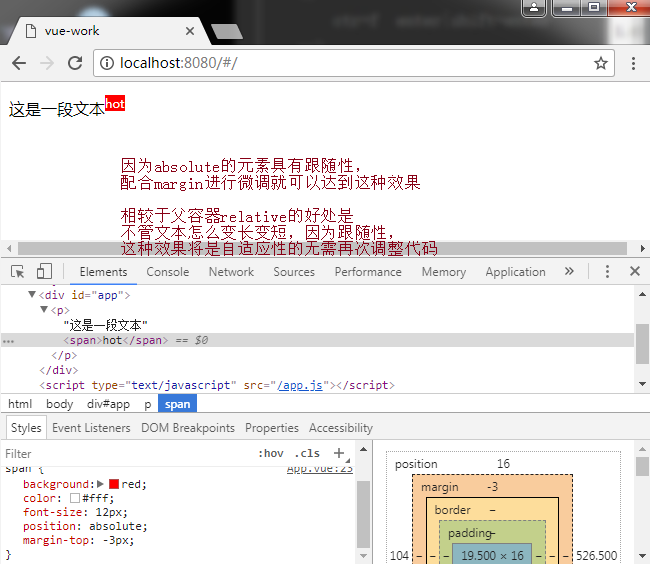Screen dimensions: 650x564
Task: Open DevTools customize menu
Action: [607, 271]
